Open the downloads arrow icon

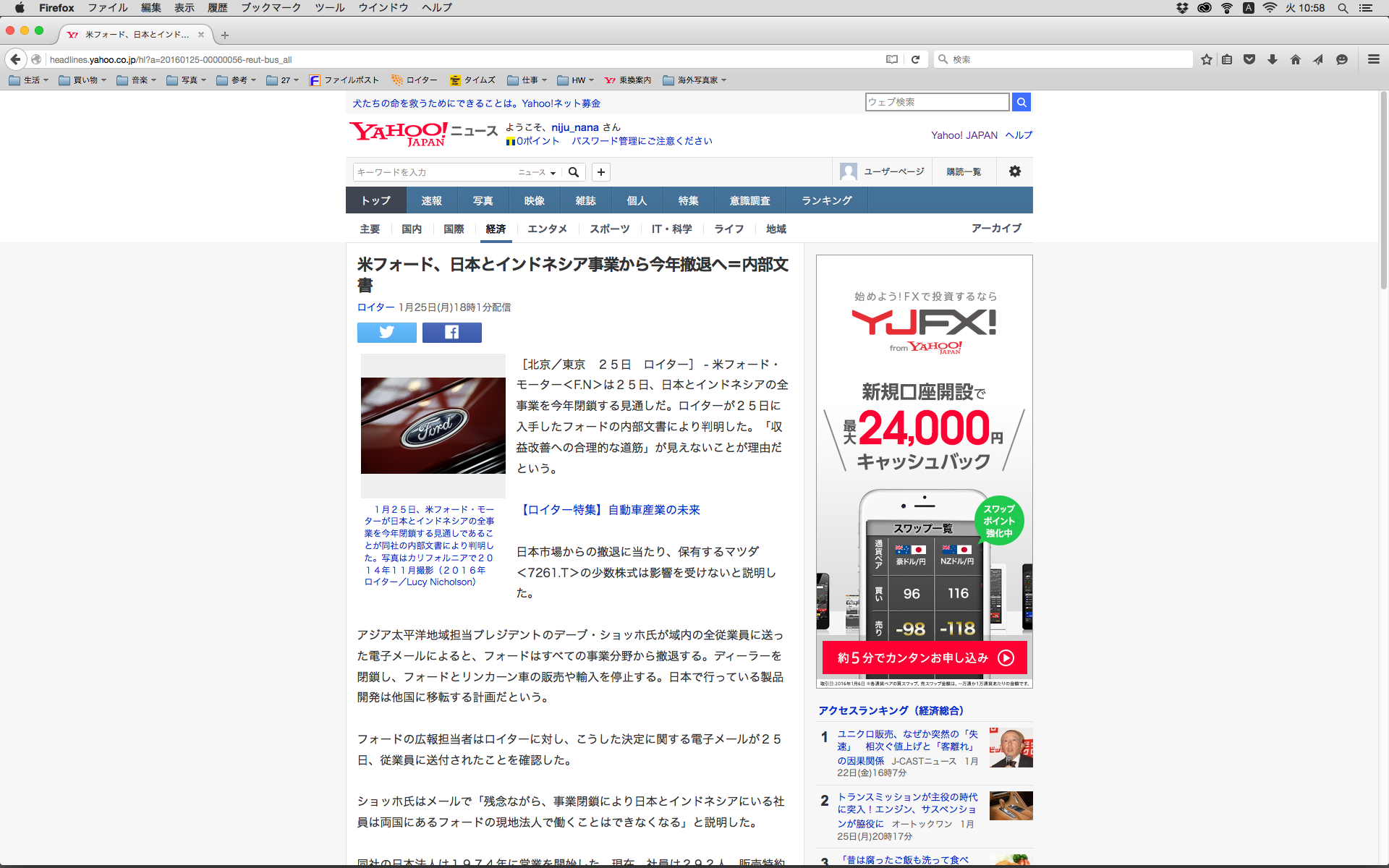[x=1272, y=59]
